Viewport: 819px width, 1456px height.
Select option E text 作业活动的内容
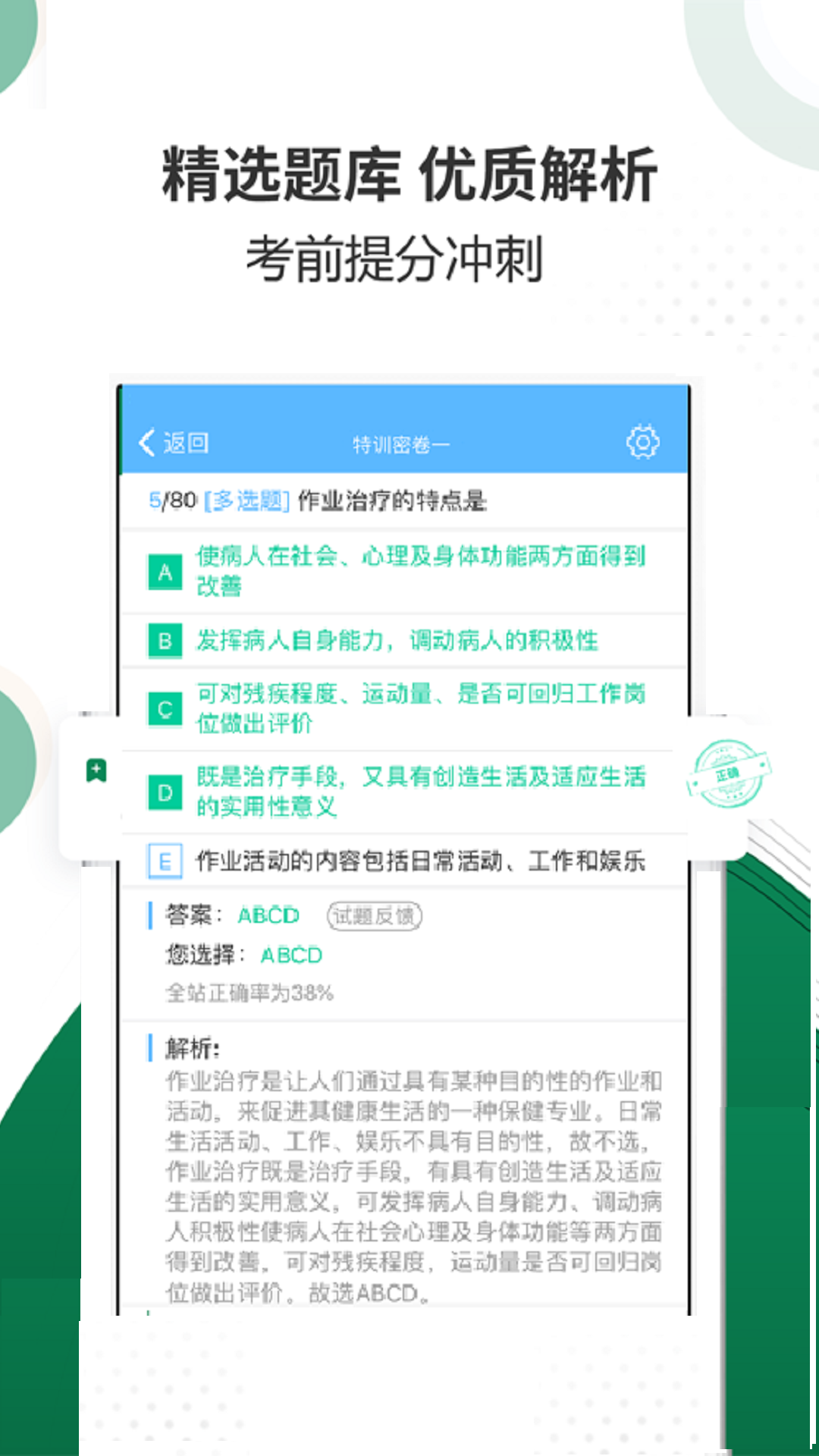pos(278,861)
